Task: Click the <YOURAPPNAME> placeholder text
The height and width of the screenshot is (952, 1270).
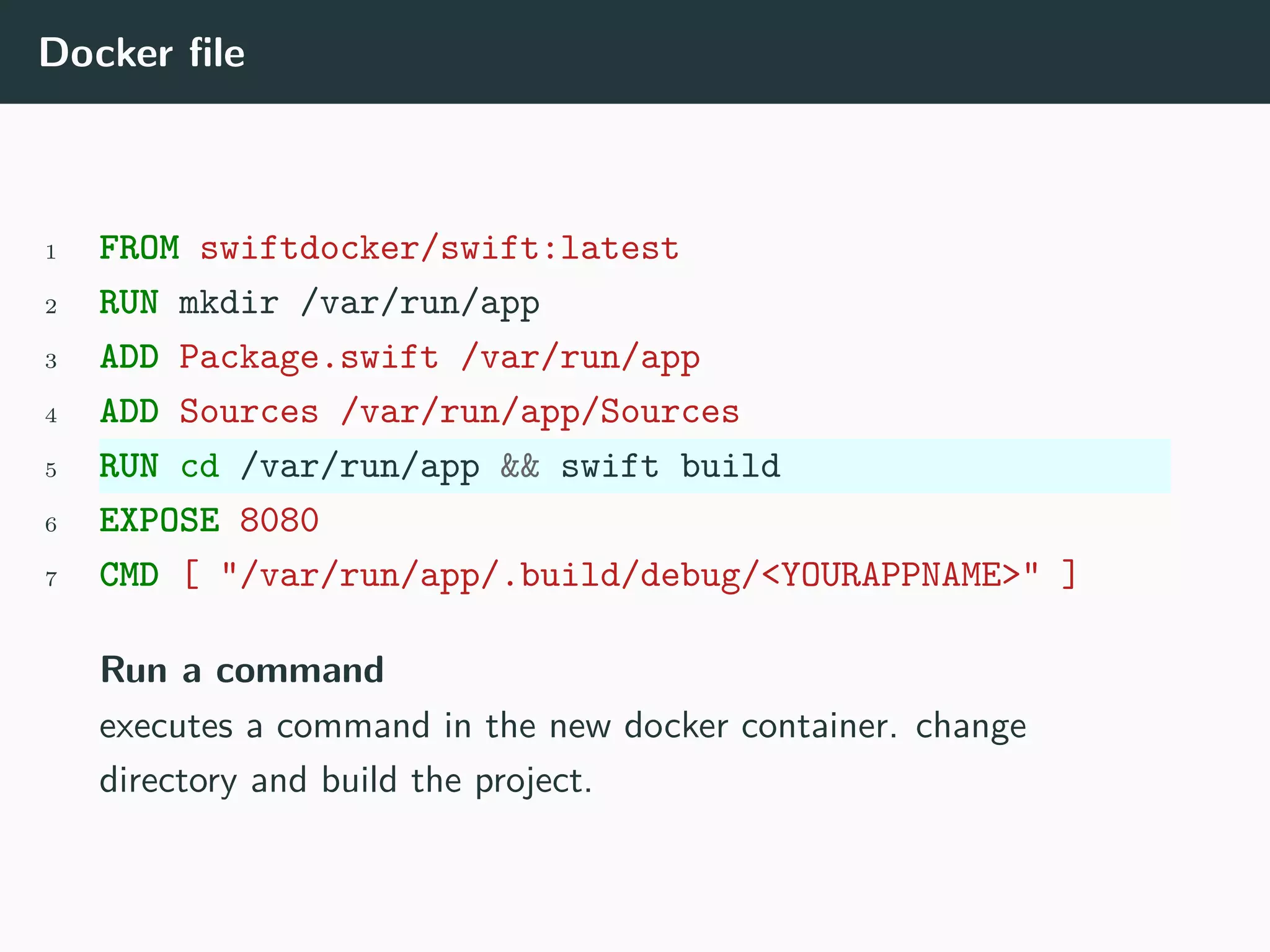Action: (890, 575)
